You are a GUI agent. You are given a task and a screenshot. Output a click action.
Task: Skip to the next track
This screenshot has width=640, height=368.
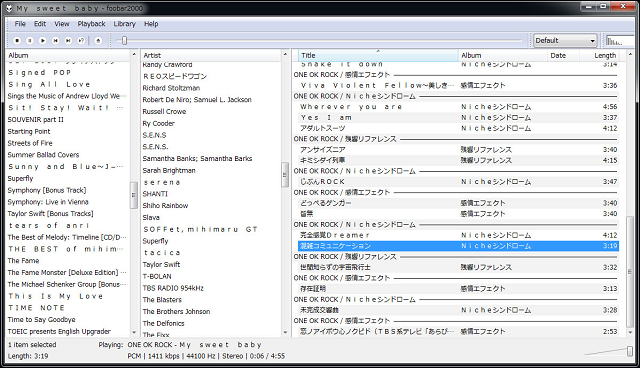point(68,40)
